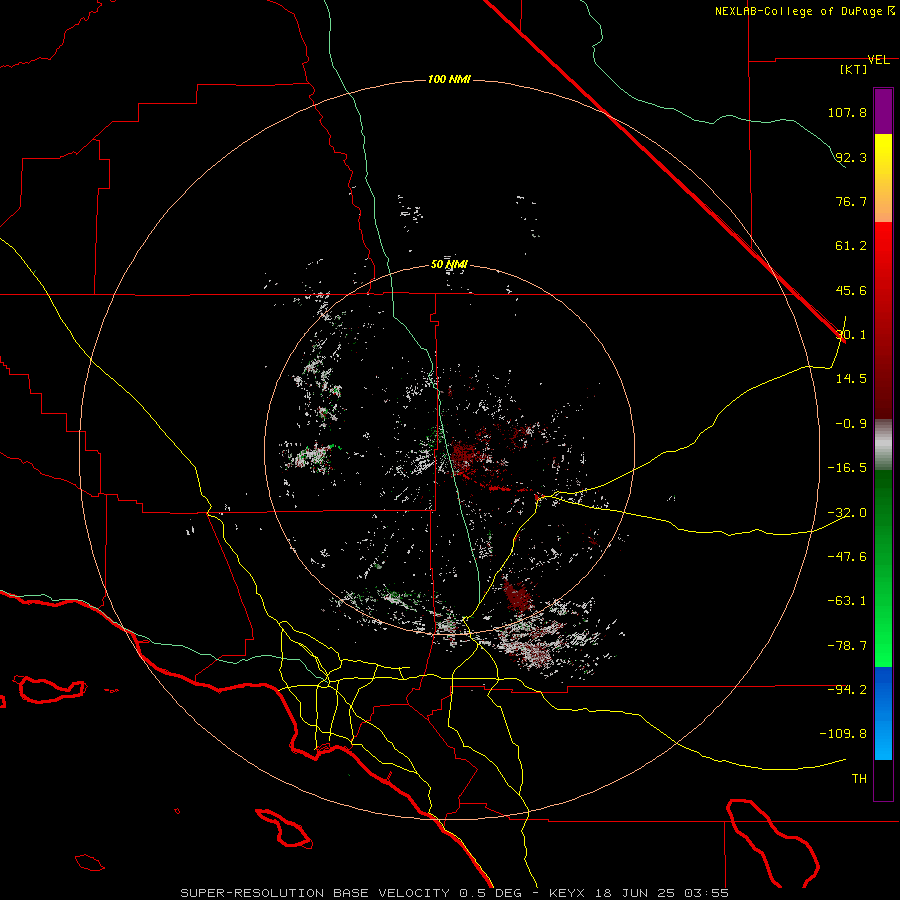Click the gray zero-velocity segment of color bar
This screenshot has height=900, width=900.
click(883, 445)
